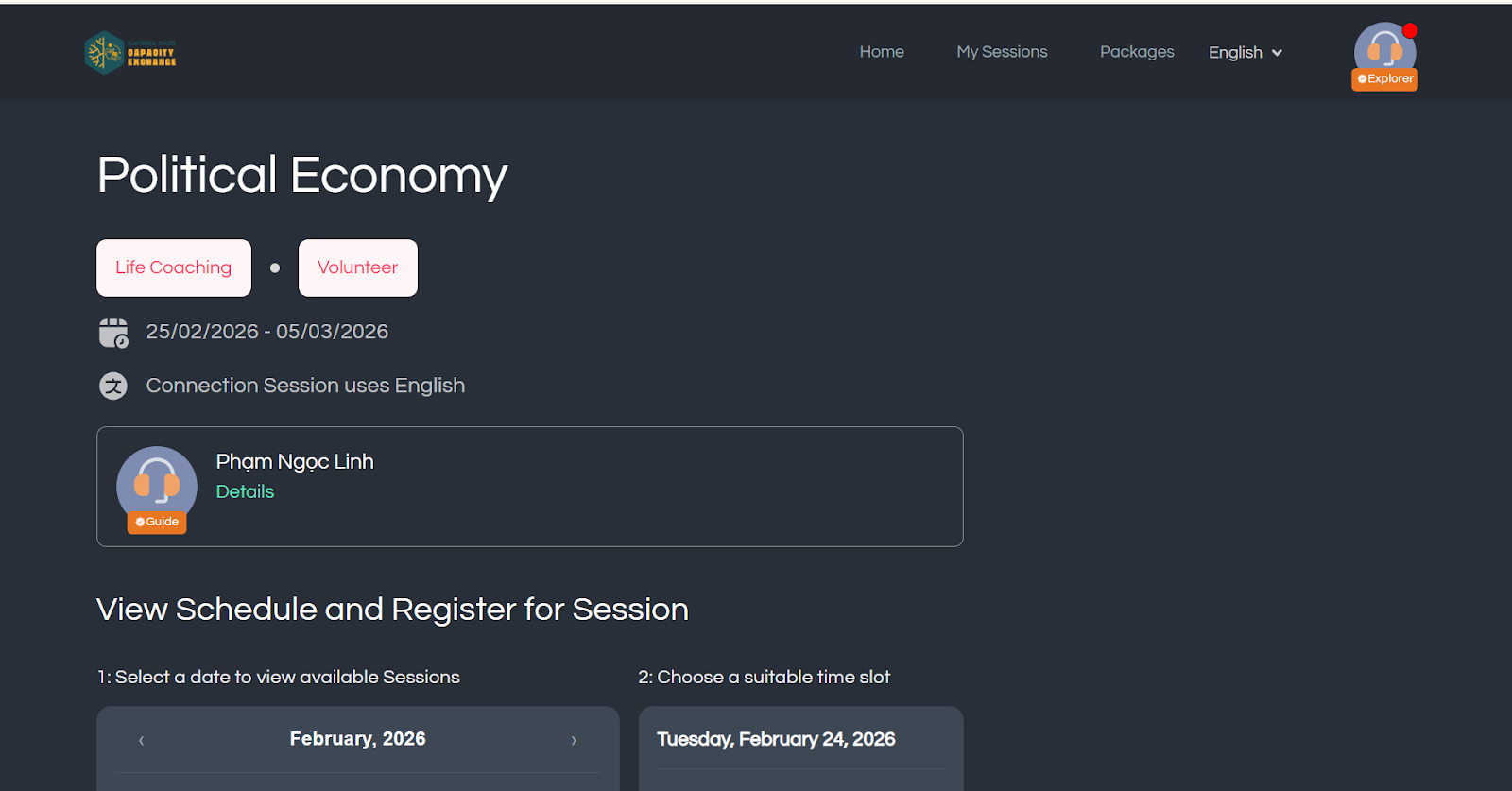Advance calendar to next month
Viewport: 1512px width, 791px height.
point(574,740)
